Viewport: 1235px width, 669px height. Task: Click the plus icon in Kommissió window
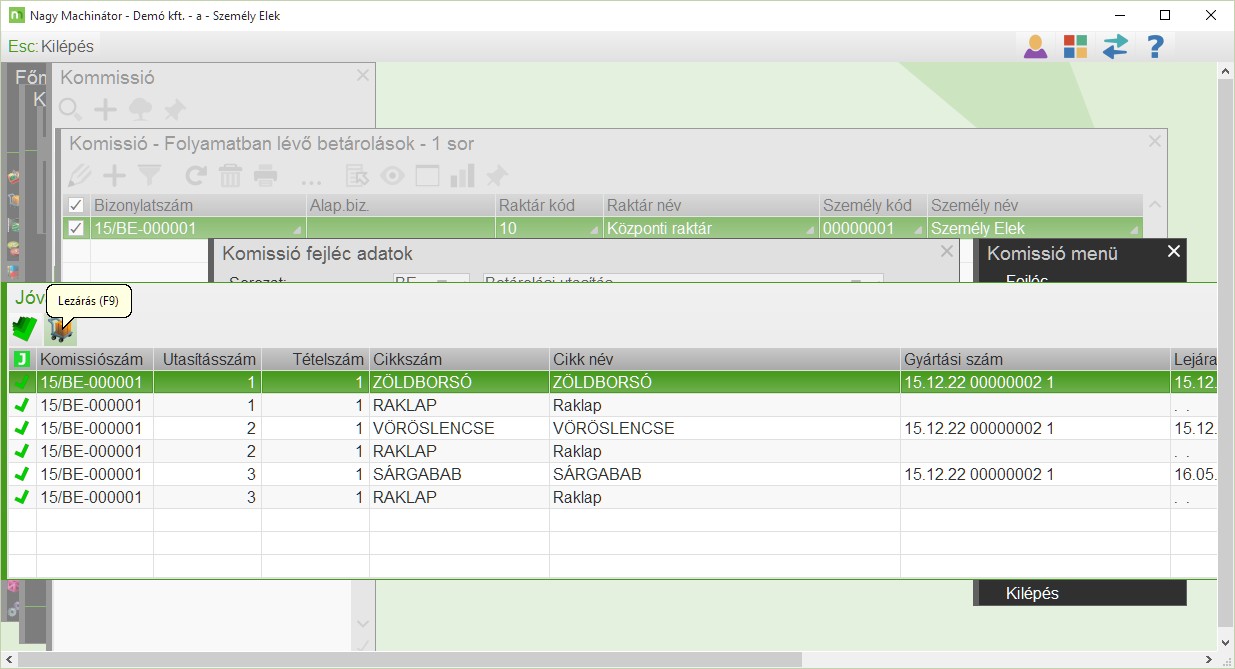(x=105, y=109)
